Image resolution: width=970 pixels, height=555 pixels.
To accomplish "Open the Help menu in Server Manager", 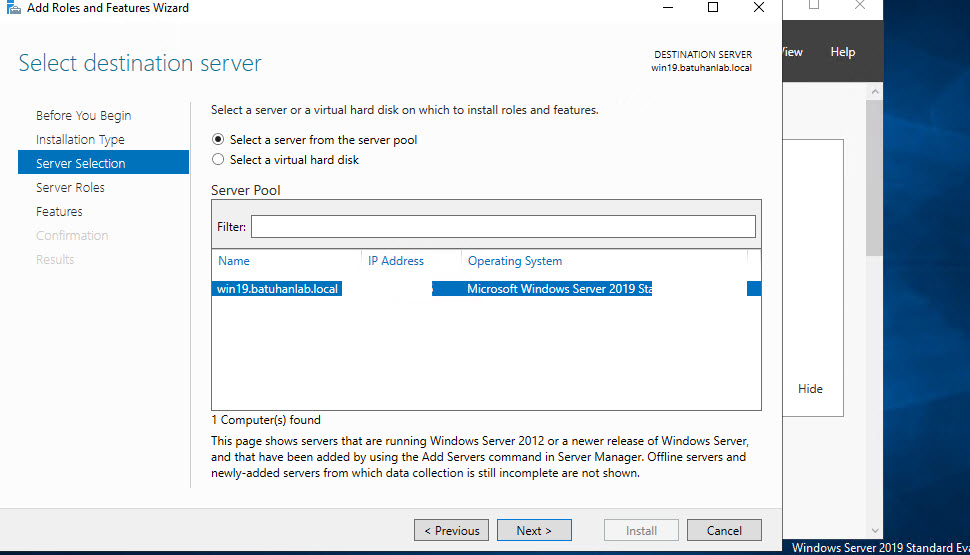I will click(842, 52).
